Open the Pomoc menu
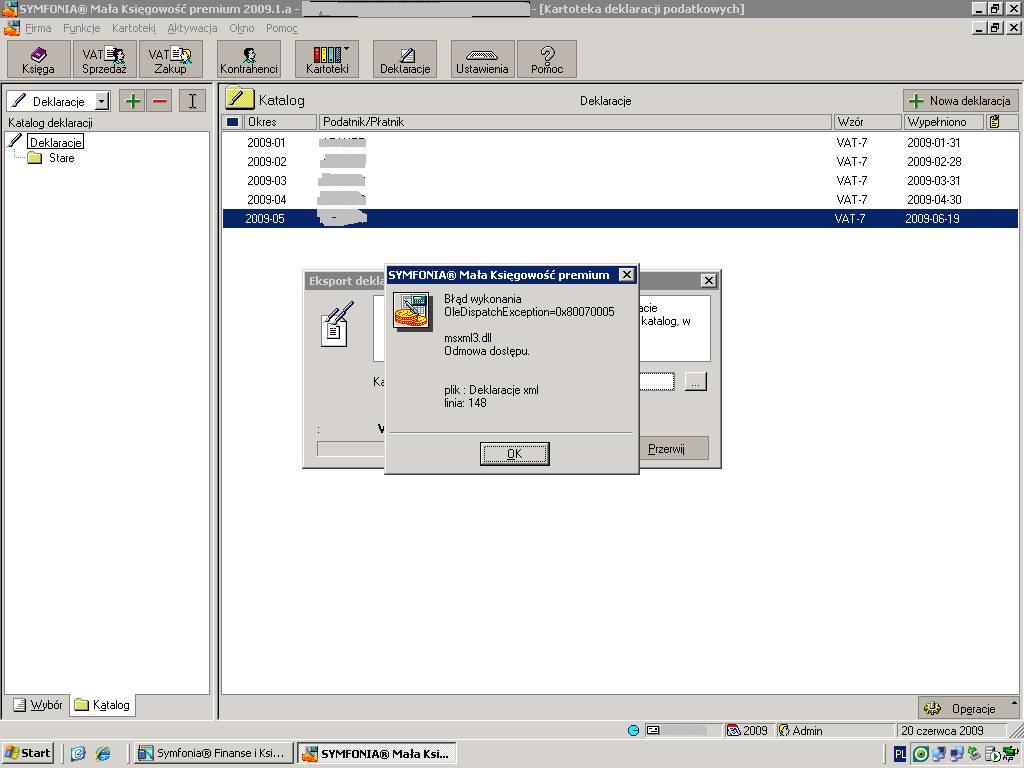1024x768 pixels. coord(281,28)
